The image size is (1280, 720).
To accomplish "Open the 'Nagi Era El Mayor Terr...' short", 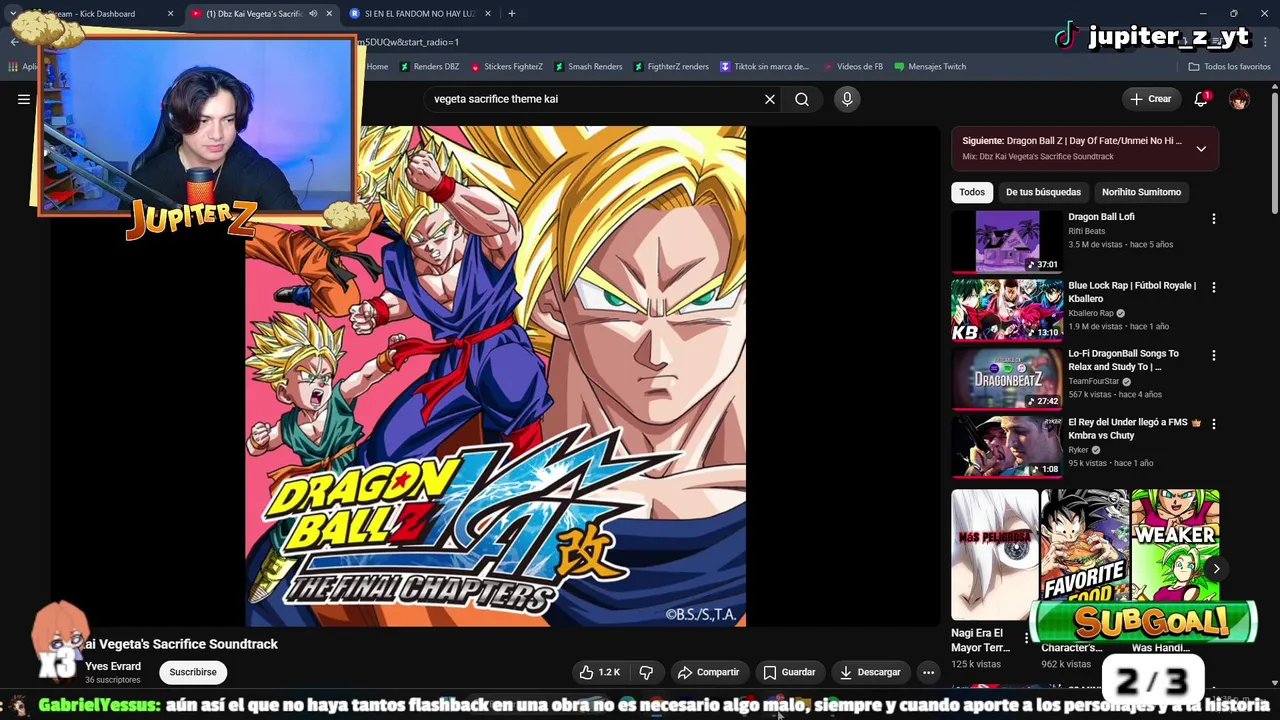I will click(x=994, y=554).
